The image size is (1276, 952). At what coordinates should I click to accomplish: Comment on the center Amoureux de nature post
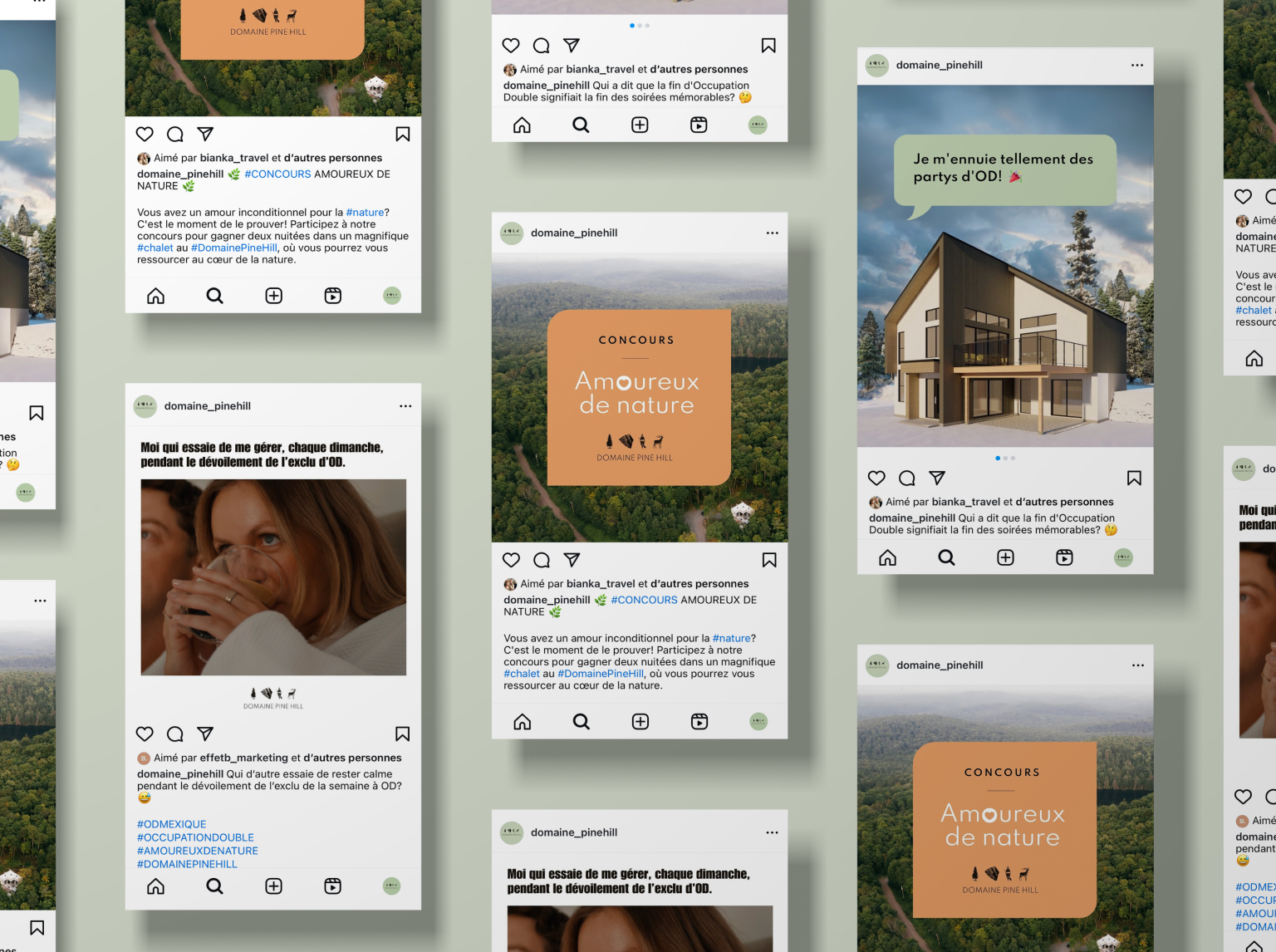[542, 560]
